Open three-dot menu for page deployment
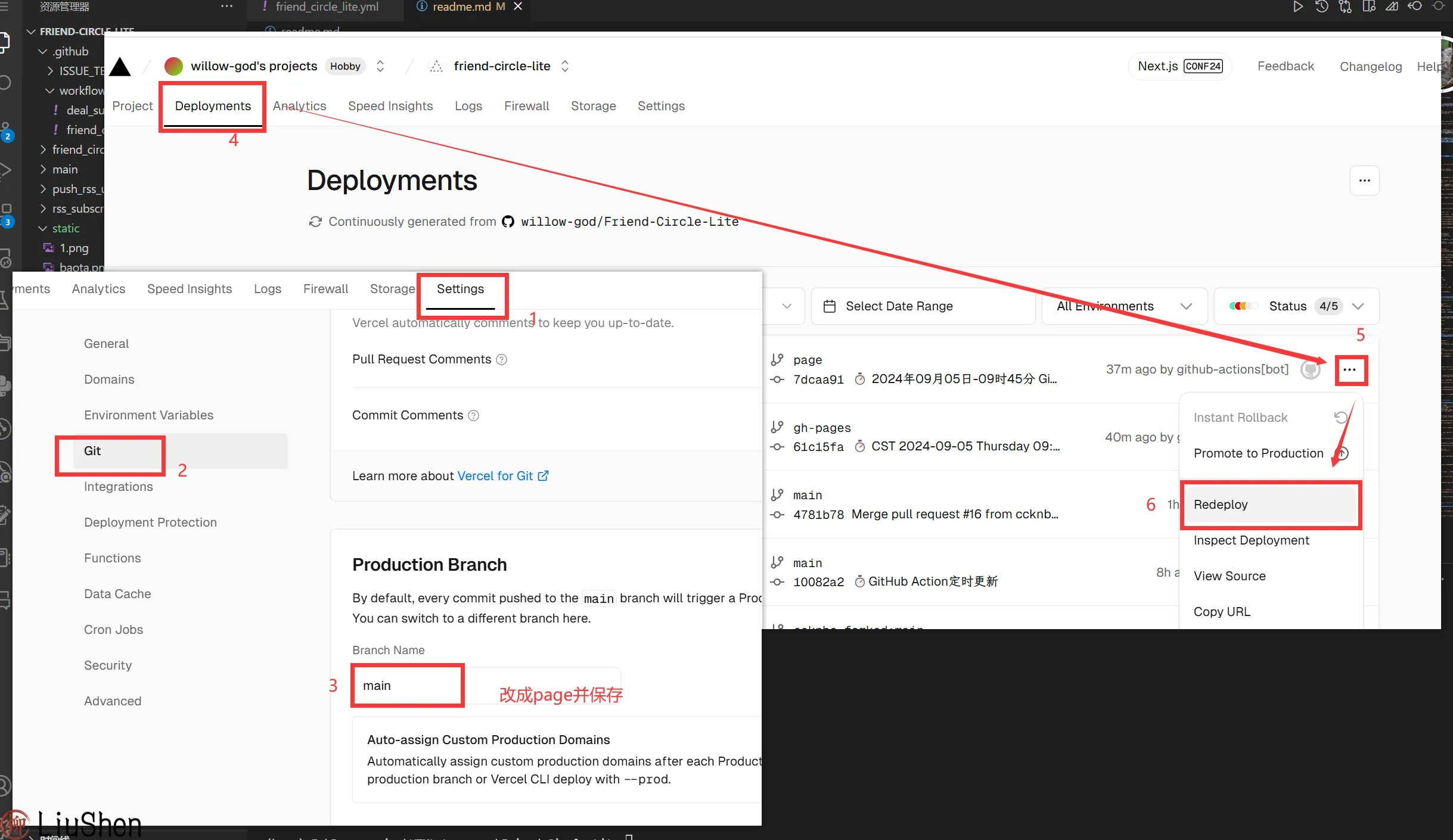The height and width of the screenshot is (840, 1453). click(x=1350, y=370)
